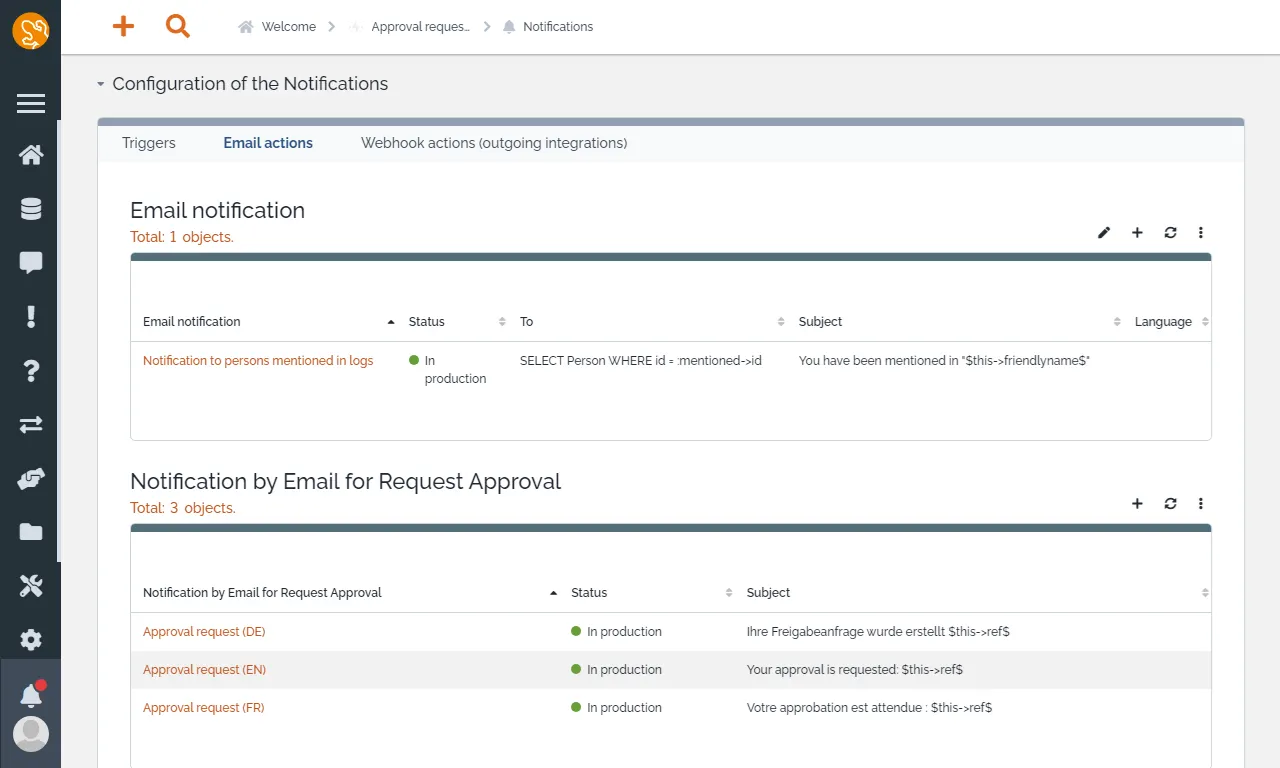Open the question mark problem management menu
Screen dimensions: 1280x768
(31, 371)
